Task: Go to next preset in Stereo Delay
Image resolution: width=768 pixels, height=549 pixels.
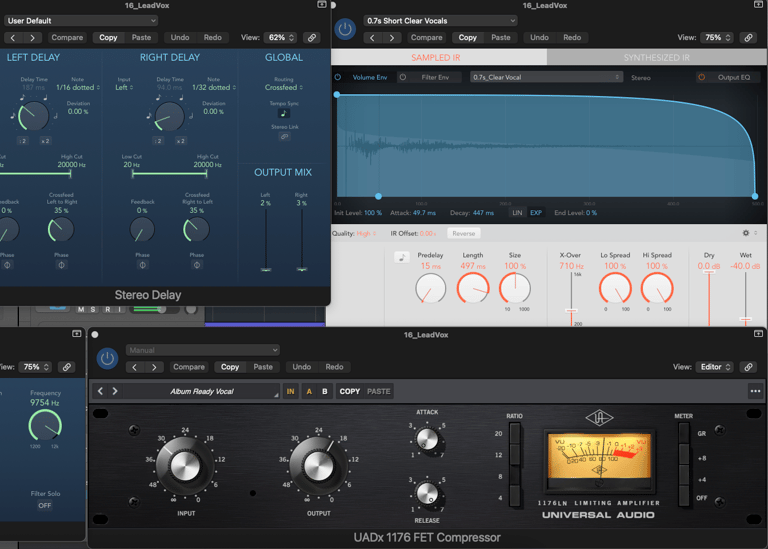Action: pyautogui.click(x=32, y=38)
